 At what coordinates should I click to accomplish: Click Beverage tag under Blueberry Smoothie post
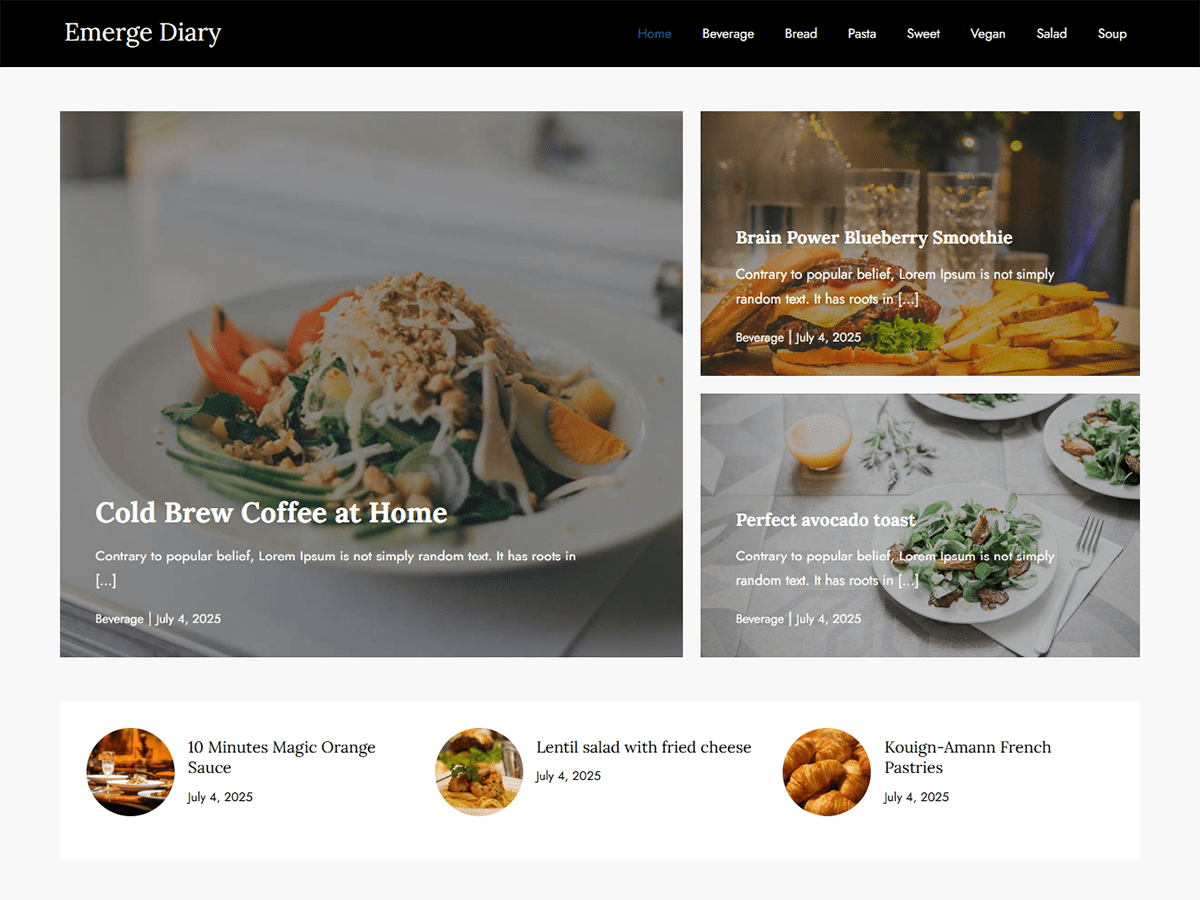759,337
